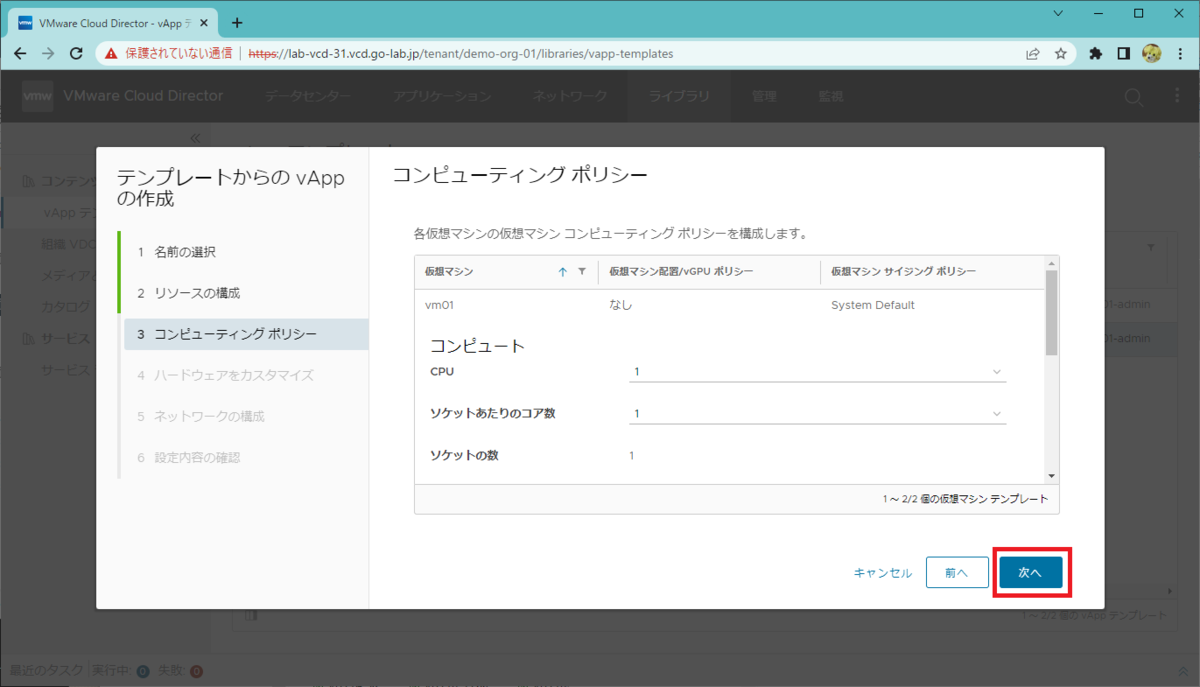Click the 仮想マシン配置/vGPU ポリシー column header
This screenshot has width=1200, height=687.
pyautogui.click(x=681, y=272)
